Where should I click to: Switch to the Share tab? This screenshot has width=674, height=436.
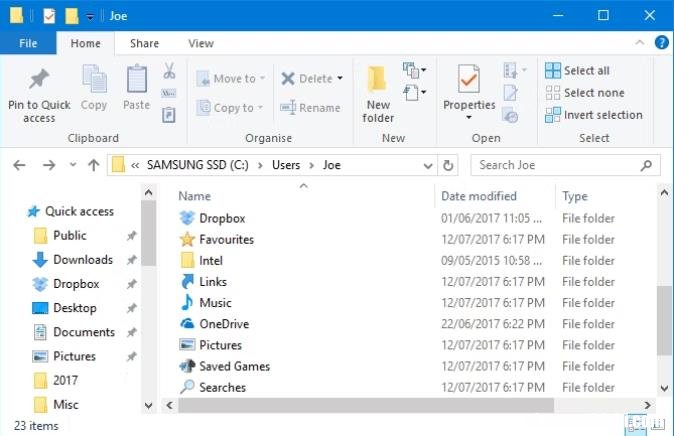click(144, 43)
